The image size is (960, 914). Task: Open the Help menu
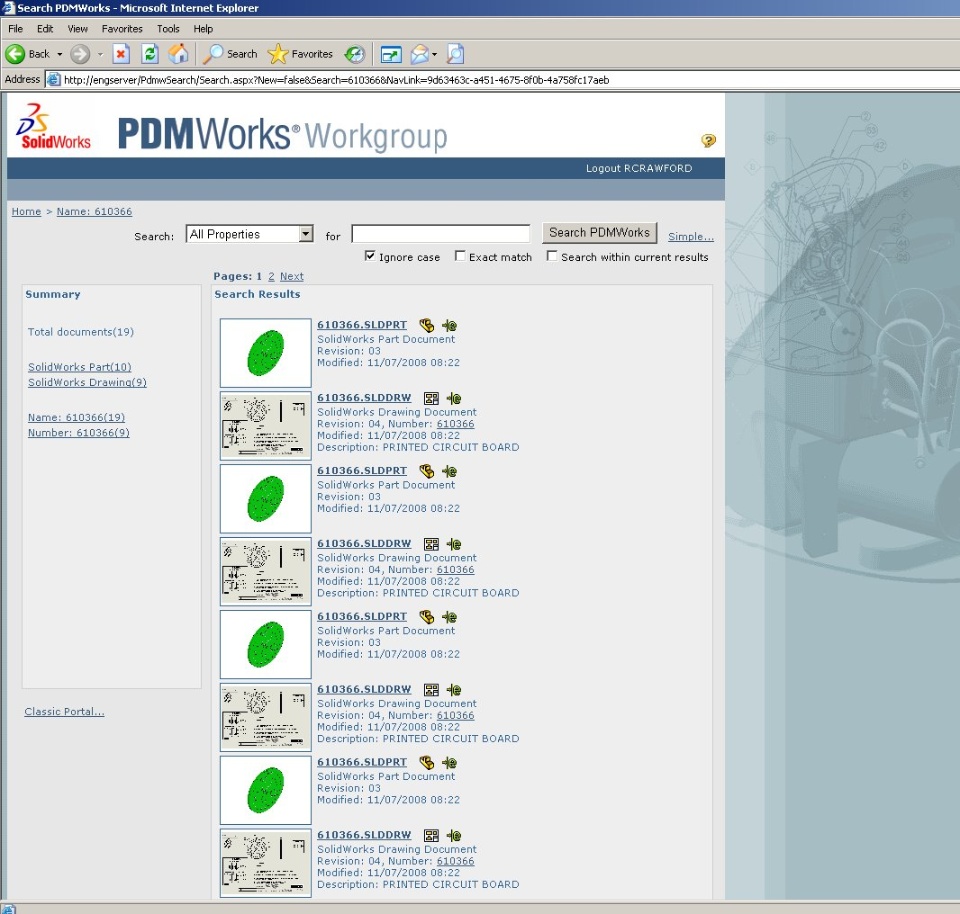(203, 29)
